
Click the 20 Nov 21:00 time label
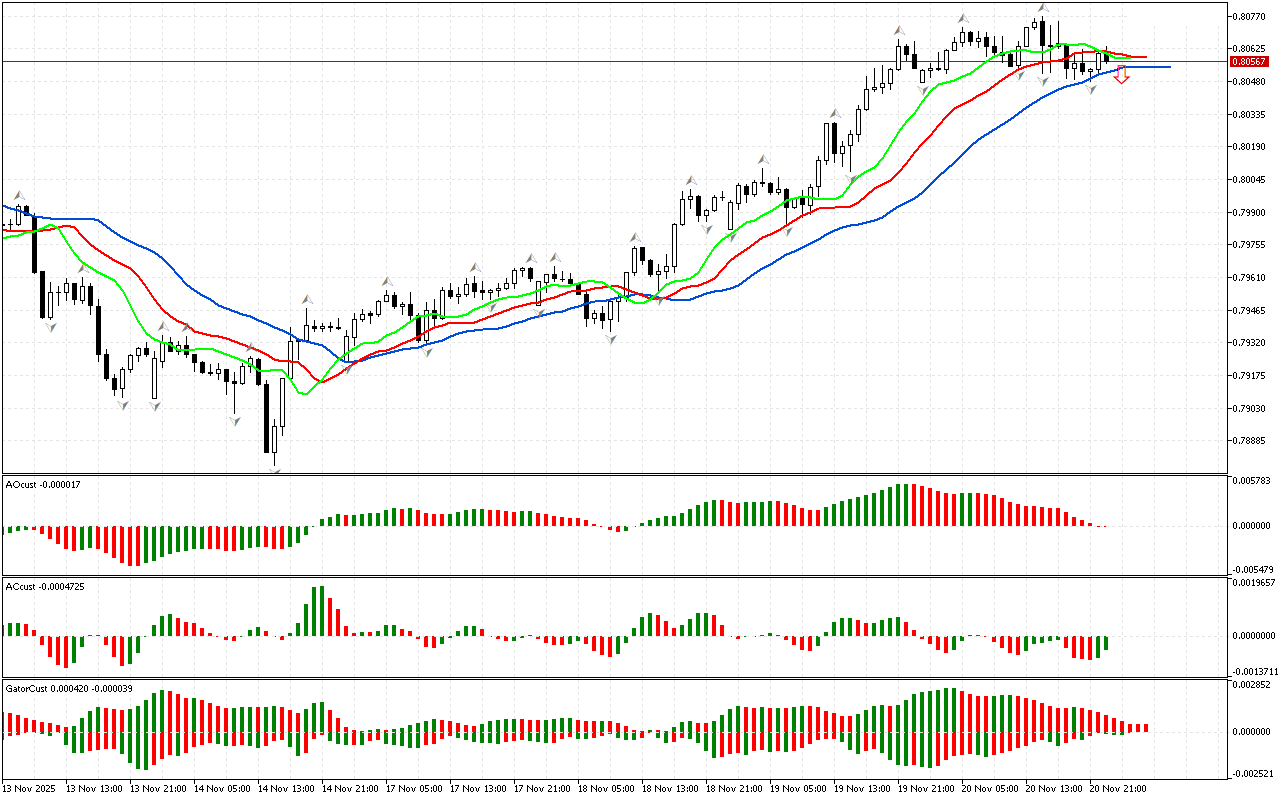[x=1118, y=788]
